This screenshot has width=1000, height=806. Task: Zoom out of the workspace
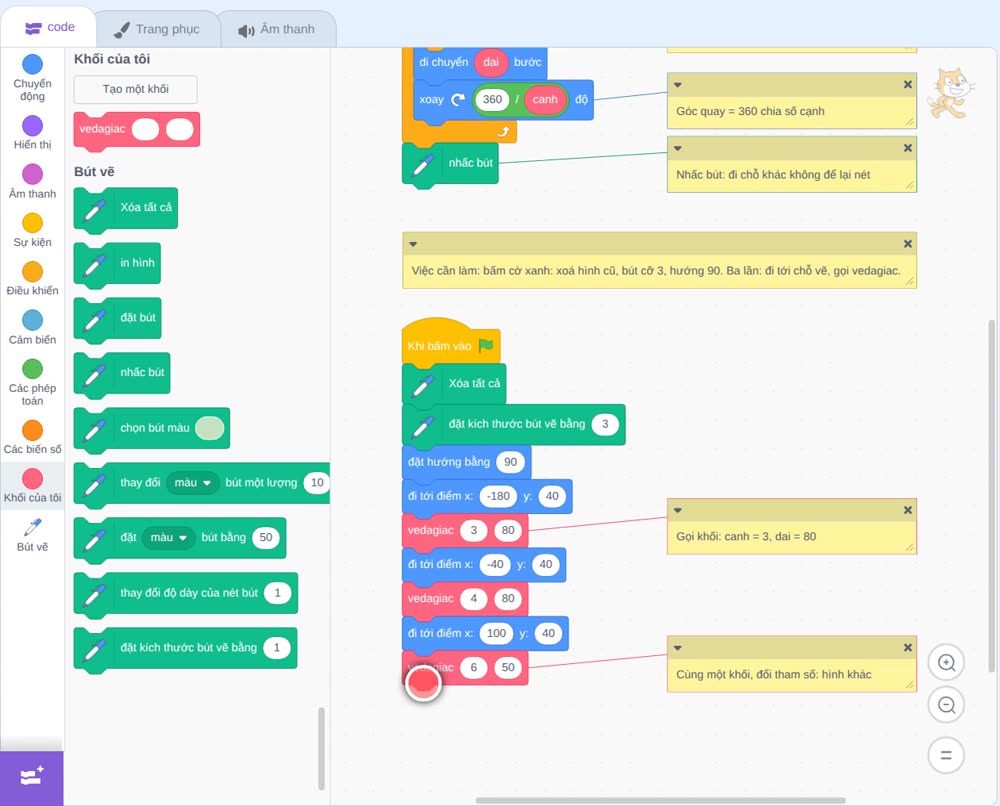946,705
